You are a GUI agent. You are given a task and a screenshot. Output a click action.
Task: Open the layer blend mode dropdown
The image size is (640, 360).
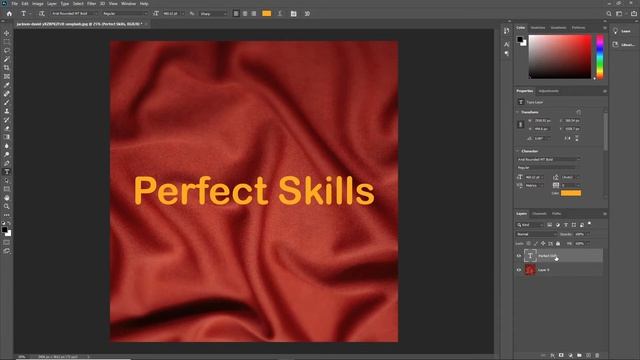click(536, 234)
